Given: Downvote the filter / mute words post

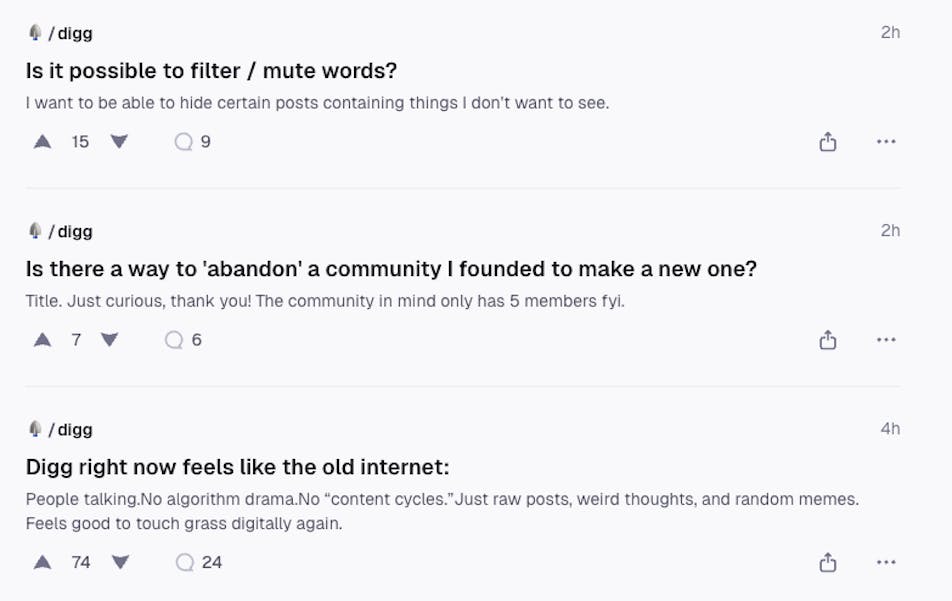Looking at the screenshot, I should click(119, 142).
